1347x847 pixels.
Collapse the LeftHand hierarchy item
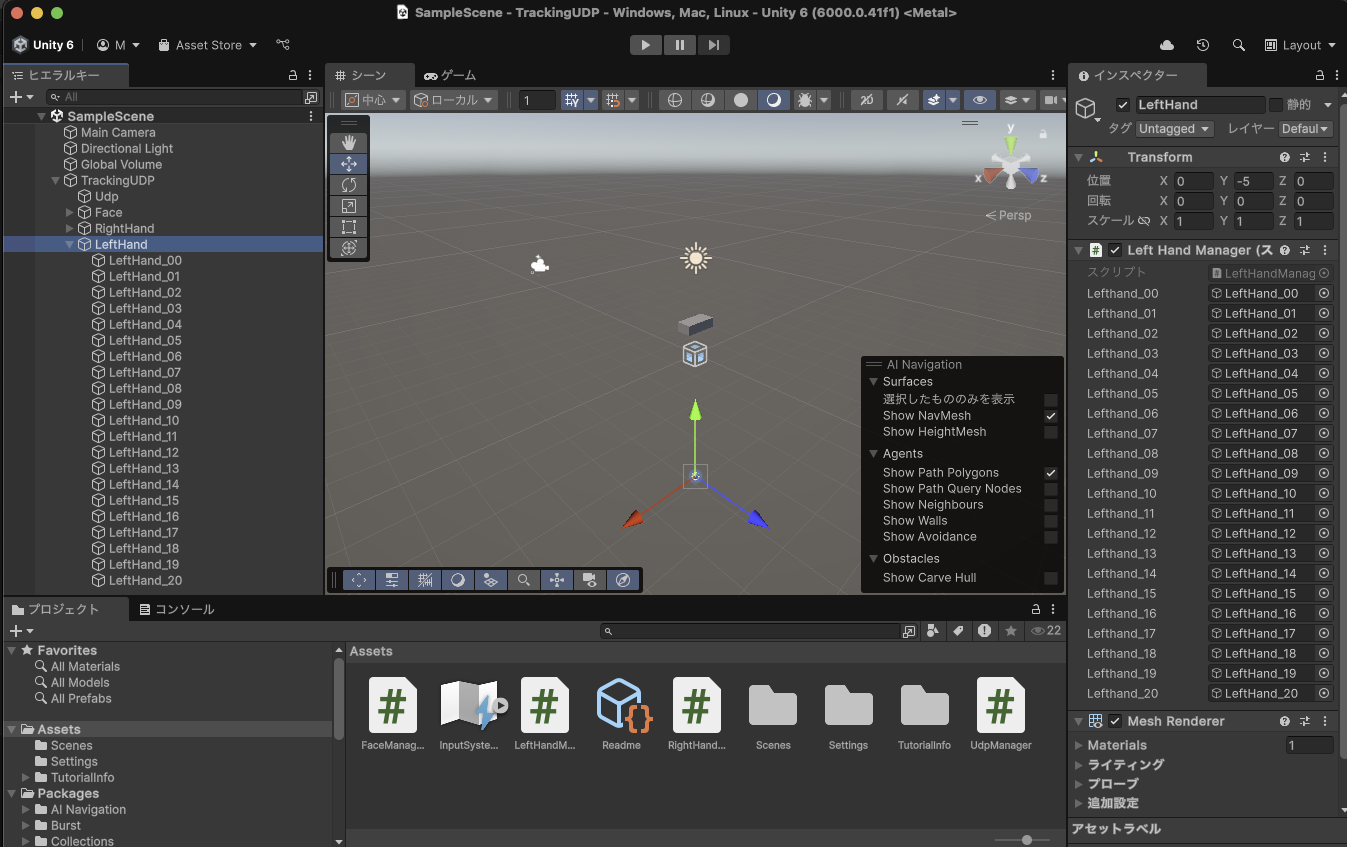tap(69, 244)
